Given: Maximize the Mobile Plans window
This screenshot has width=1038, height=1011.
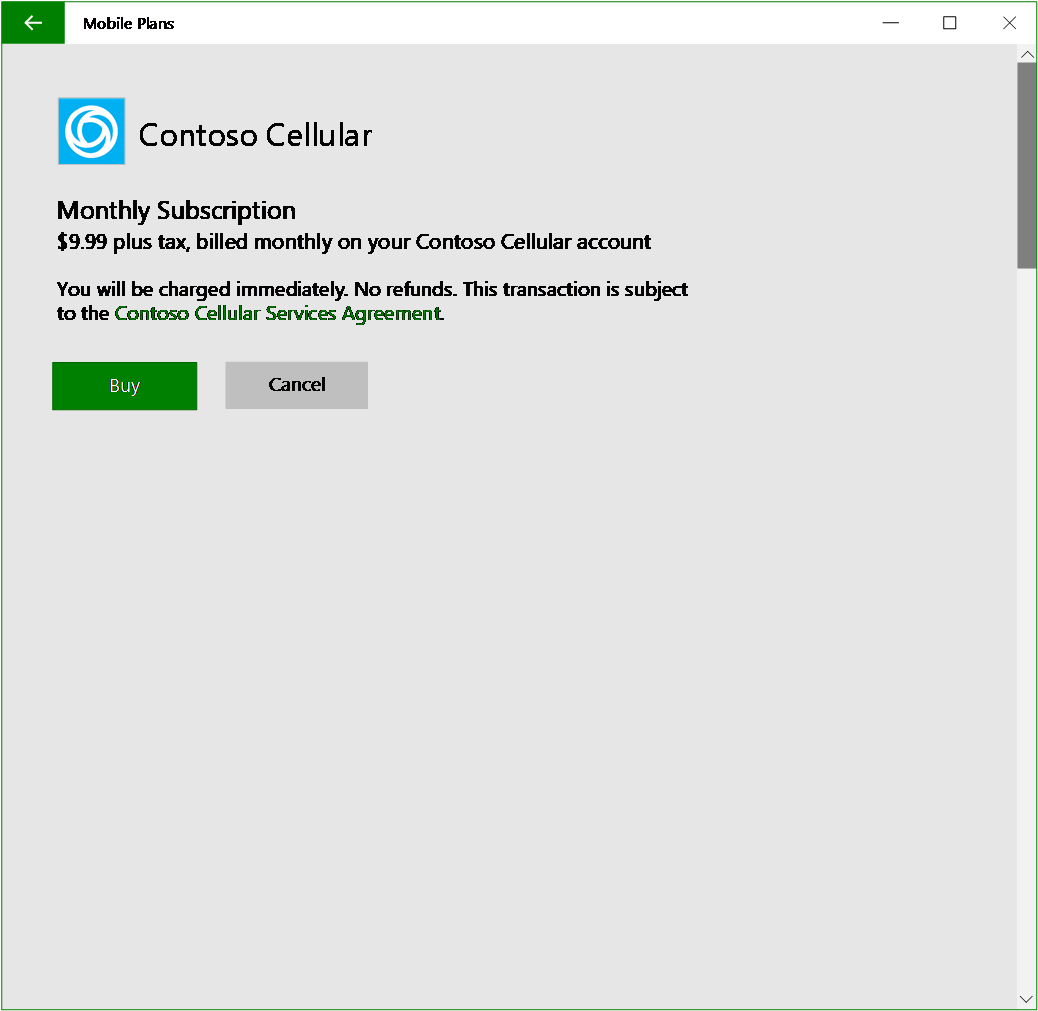Looking at the screenshot, I should tap(949, 23).
